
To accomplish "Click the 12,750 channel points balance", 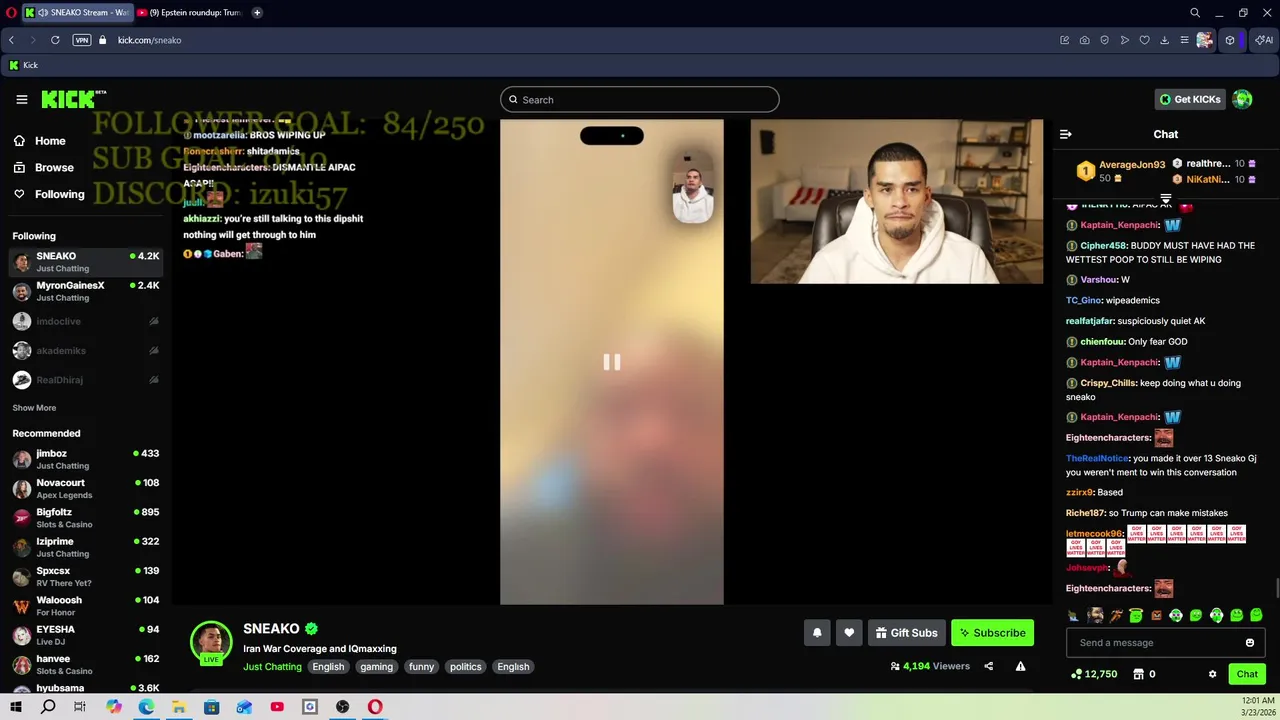I will pyautogui.click(x=1094, y=674).
